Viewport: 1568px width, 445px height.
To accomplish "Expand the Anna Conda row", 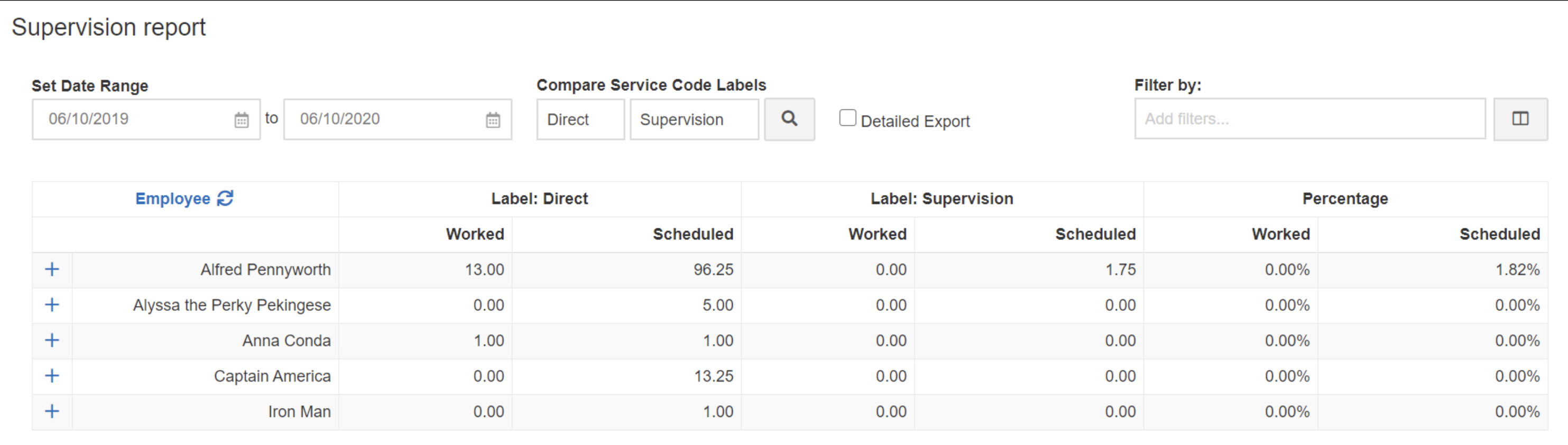I will (52, 340).
